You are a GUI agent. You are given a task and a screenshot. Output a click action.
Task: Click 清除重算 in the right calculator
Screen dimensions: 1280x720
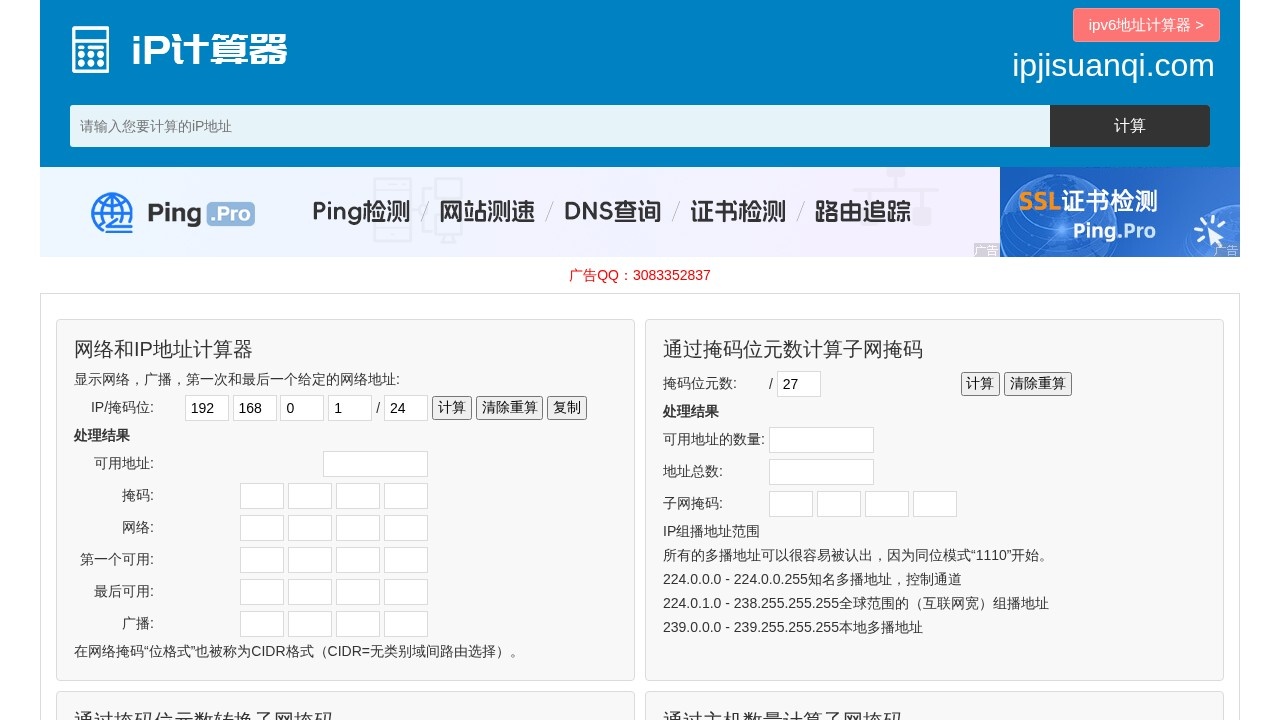(1037, 383)
